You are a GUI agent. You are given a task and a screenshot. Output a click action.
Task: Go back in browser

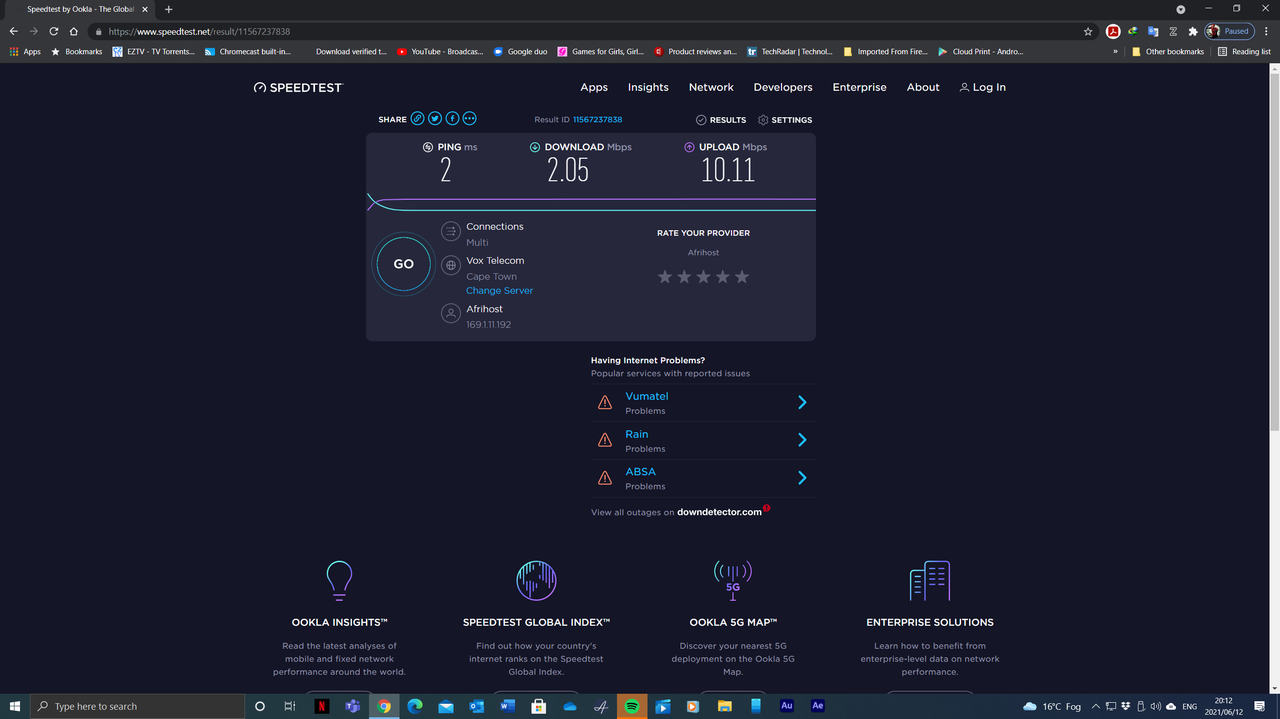click(x=14, y=31)
